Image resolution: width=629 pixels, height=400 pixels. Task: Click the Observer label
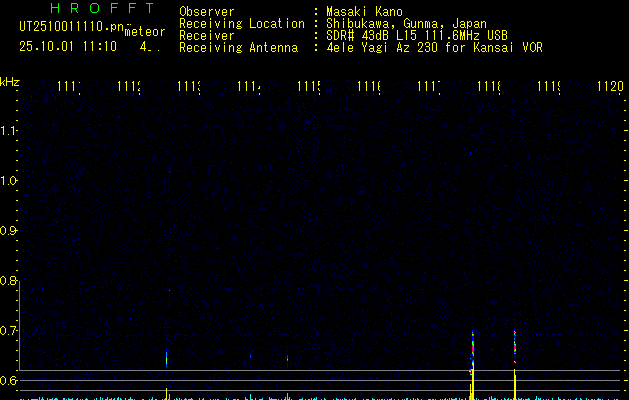[x=207, y=12]
